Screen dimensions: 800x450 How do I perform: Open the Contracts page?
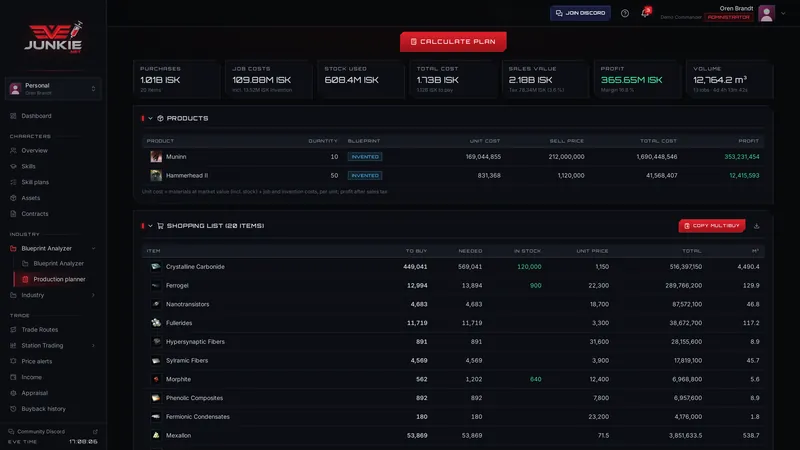click(x=35, y=214)
